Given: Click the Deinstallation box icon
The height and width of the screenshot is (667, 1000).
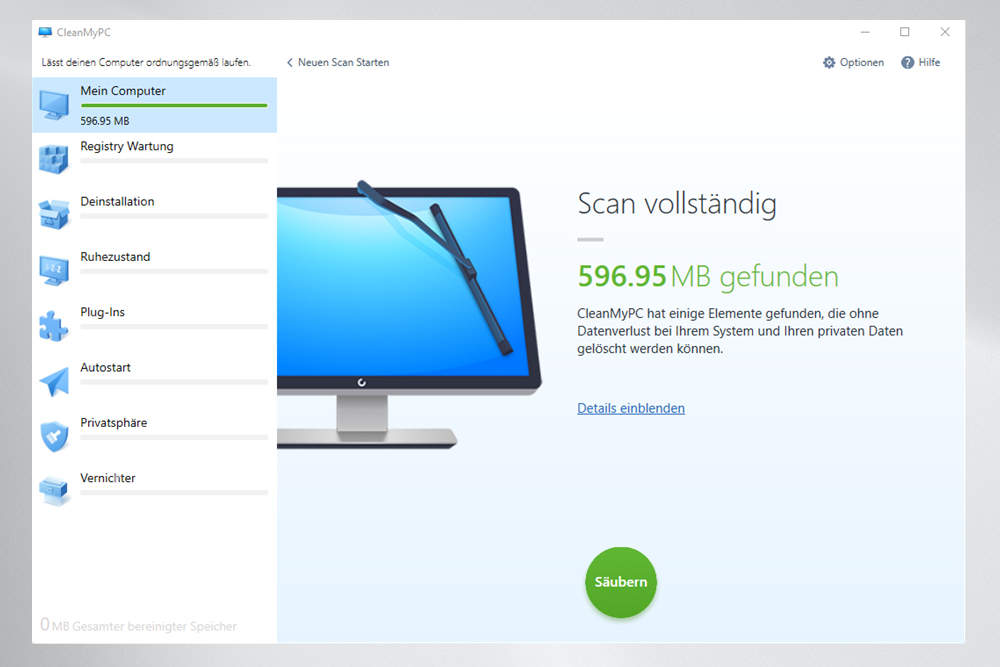Looking at the screenshot, I should coord(54,214).
